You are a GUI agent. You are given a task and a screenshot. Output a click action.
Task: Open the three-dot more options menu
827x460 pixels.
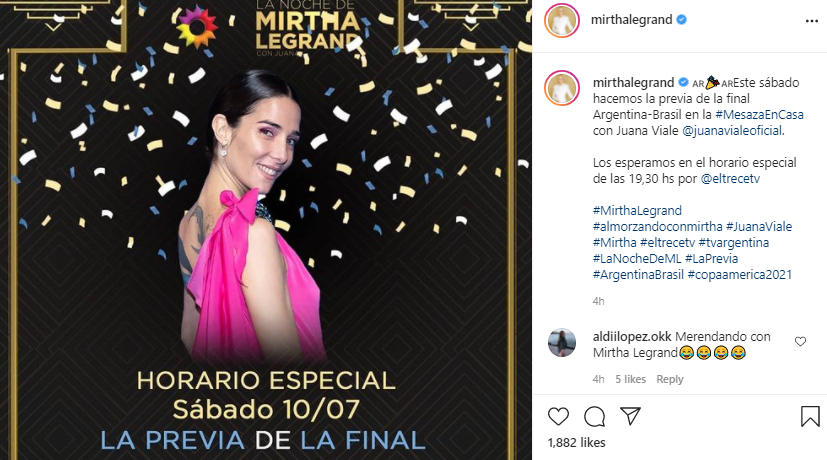click(812, 21)
